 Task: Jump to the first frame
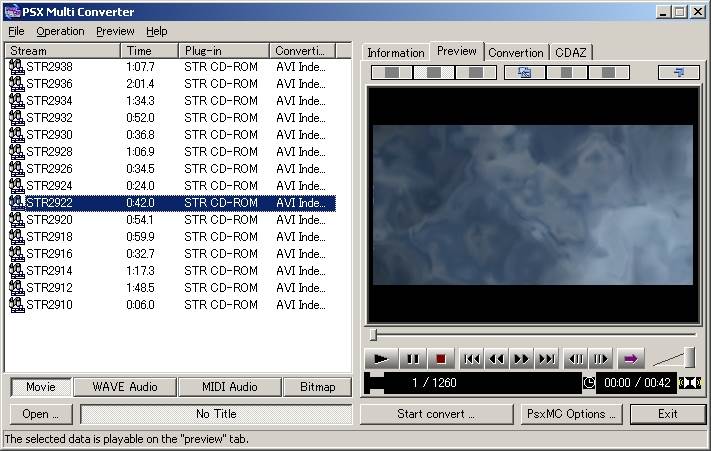(x=472, y=359)
